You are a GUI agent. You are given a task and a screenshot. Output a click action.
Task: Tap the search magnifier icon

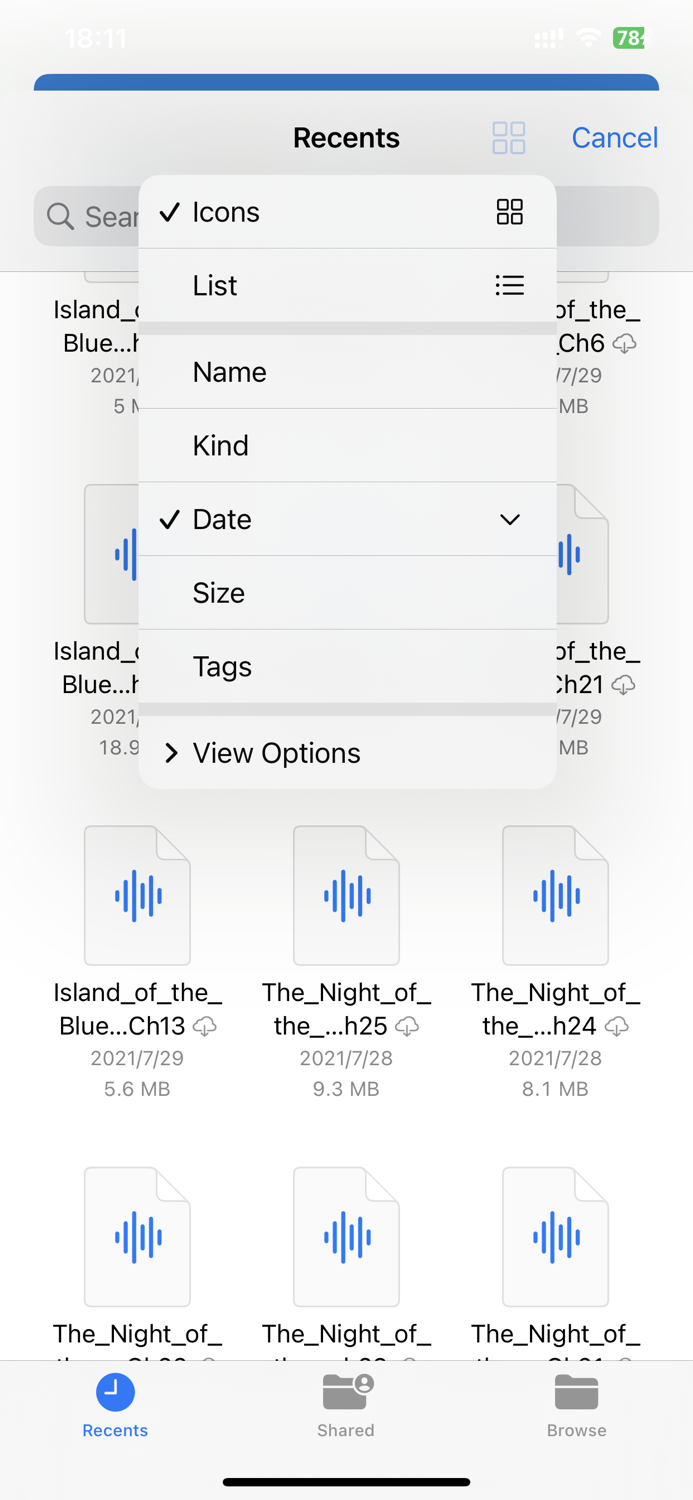(x=61, y=216)
